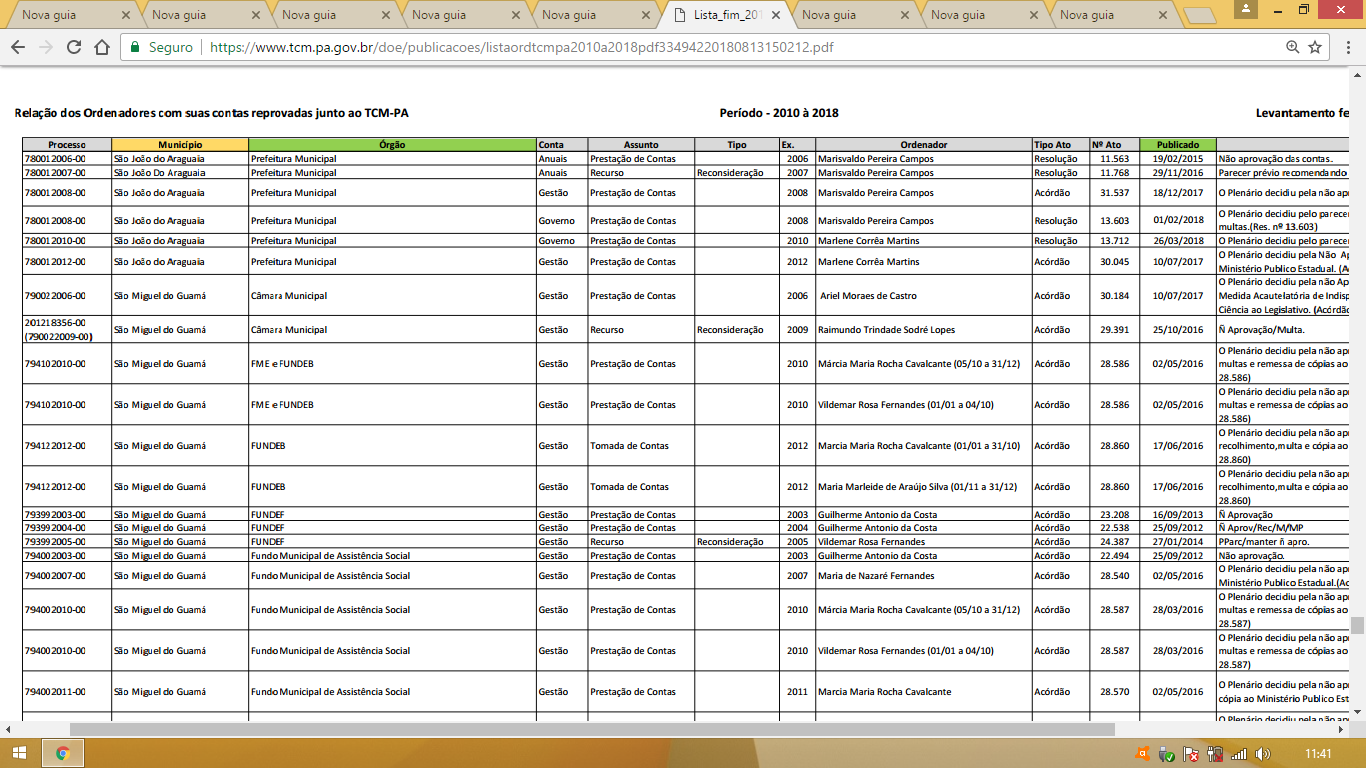Screen dimensions: 1366x768
Task: Click the Órgão column header
Action: (x=392, y=145)
